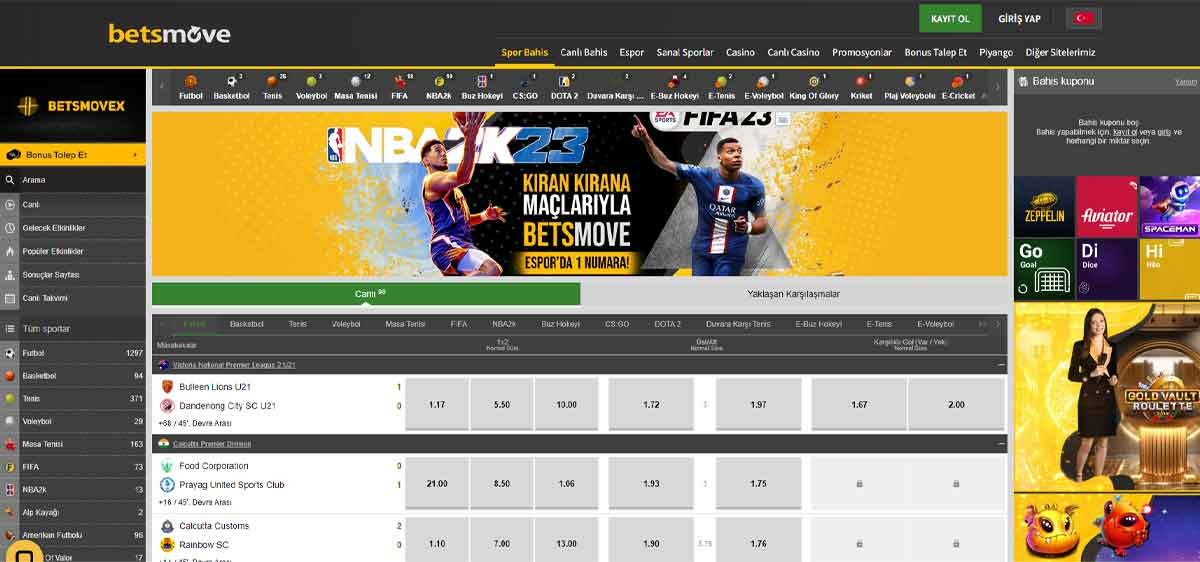
Task: Click the GİRİŞ YAP login button
Action: pos(1019,19)
